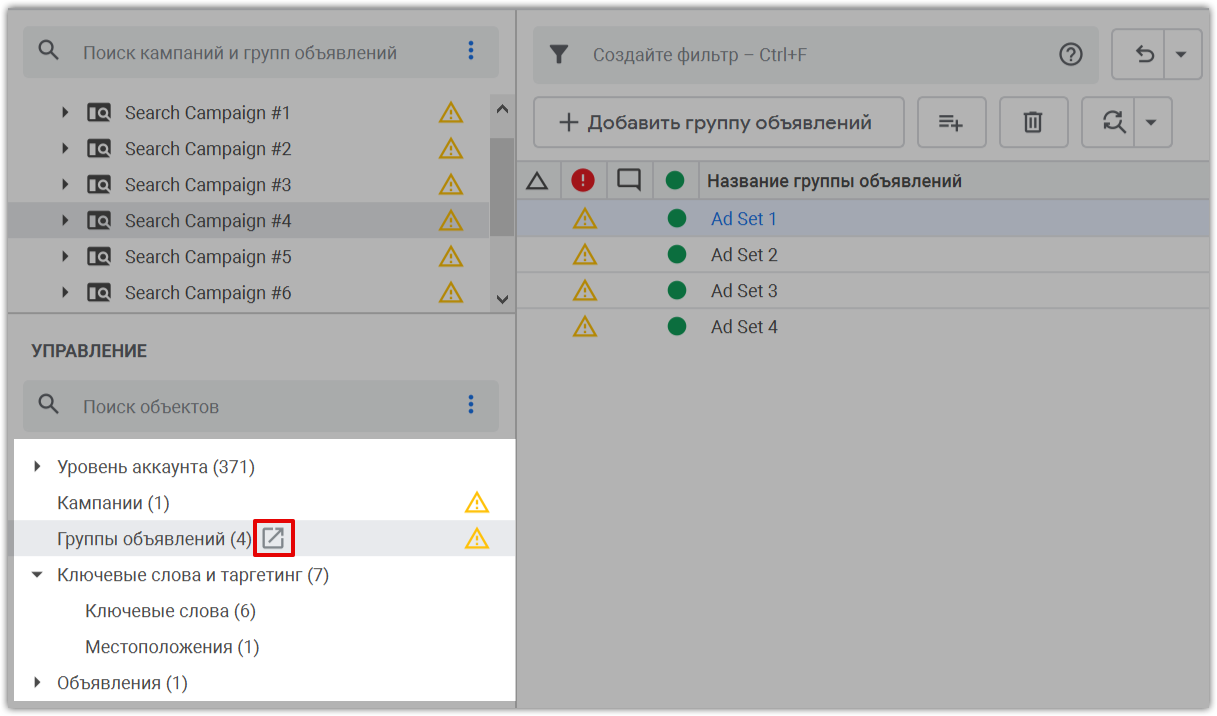The width and height of the screenshot is (1217, 716).
Task: Click the add multiple items icon
Action: (951, 123)
